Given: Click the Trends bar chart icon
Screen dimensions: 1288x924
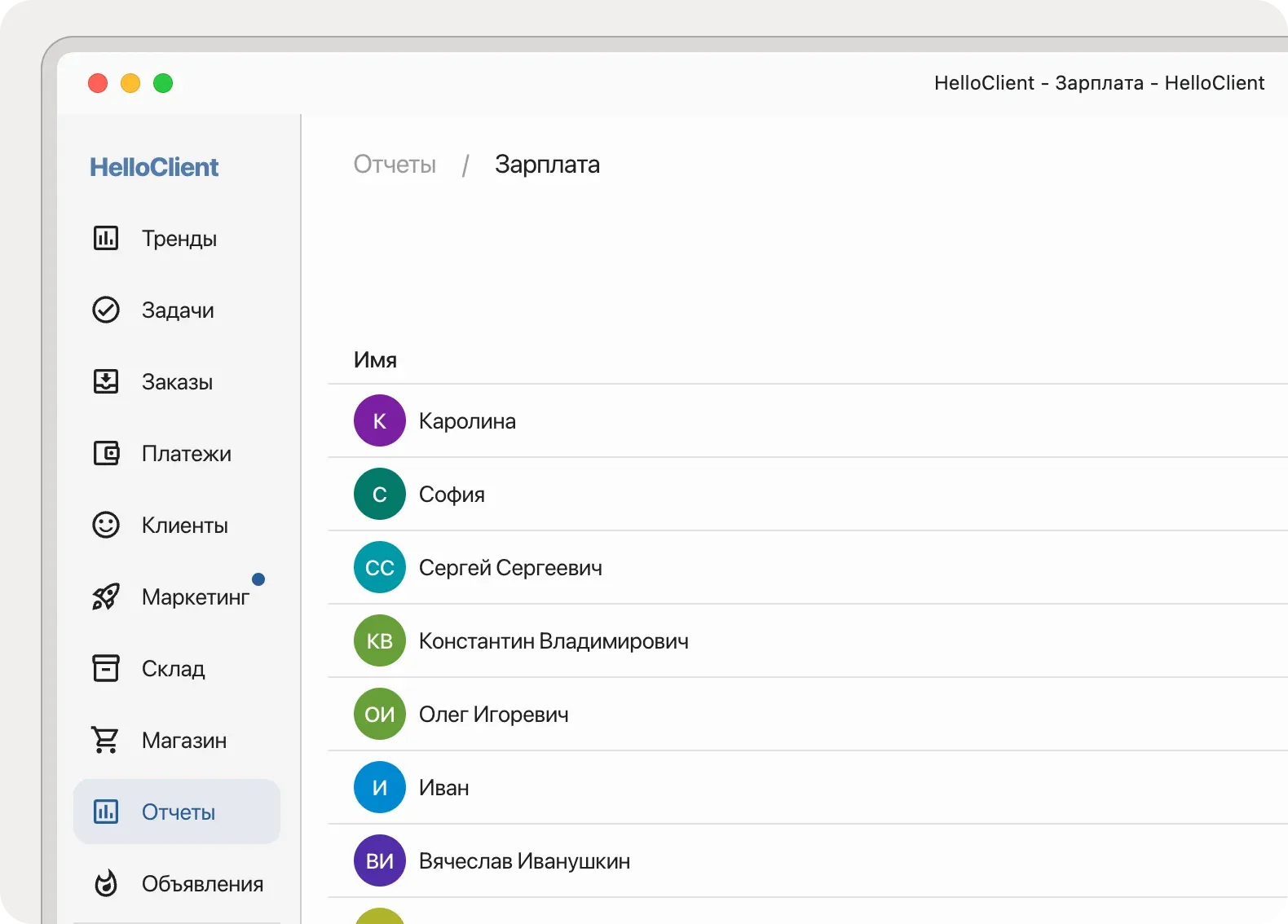Looking at the screenshot, I should [x=106, y=238].
